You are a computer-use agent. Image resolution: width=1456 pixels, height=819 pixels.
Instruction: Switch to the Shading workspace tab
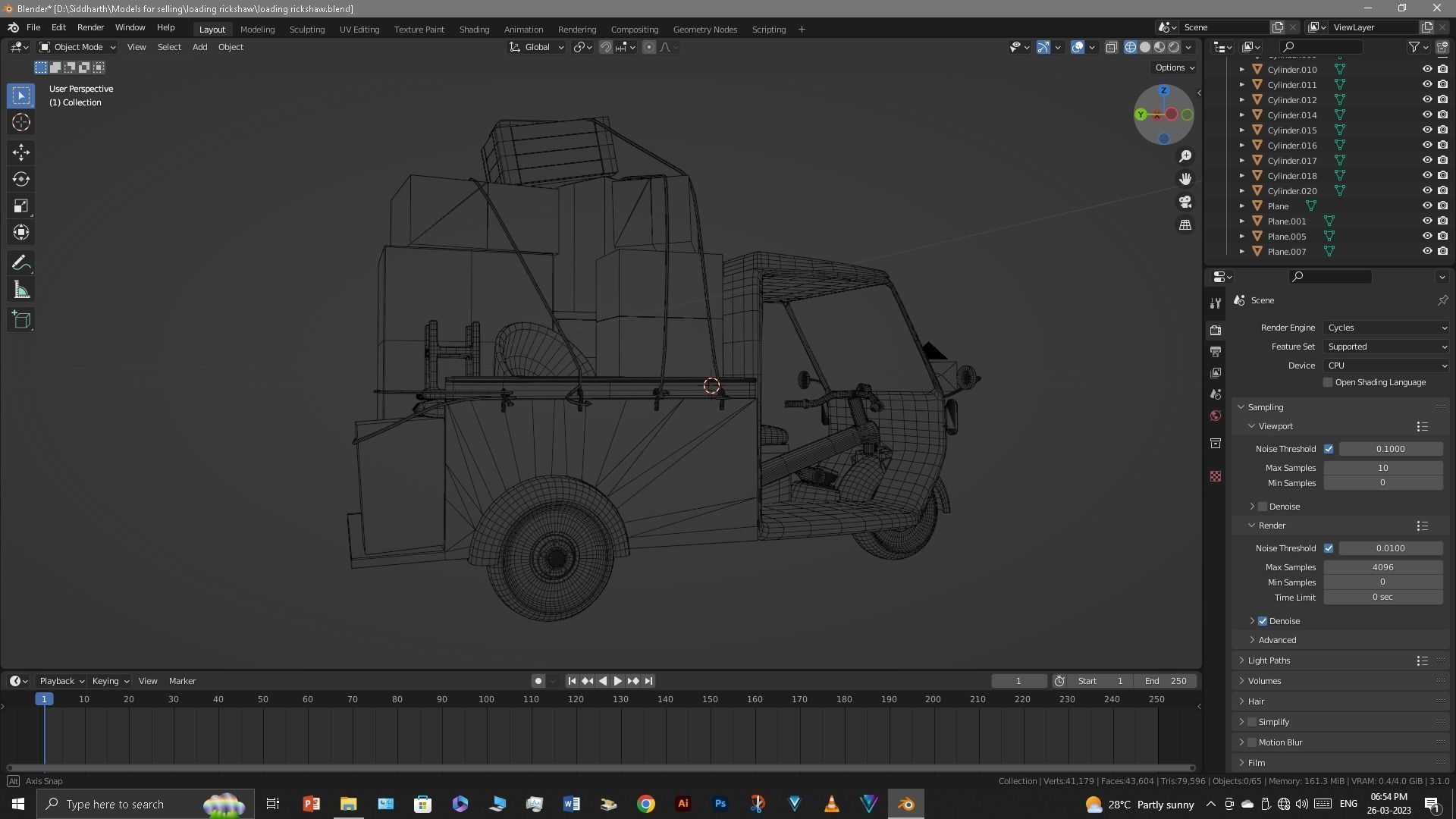click(474, 30)
